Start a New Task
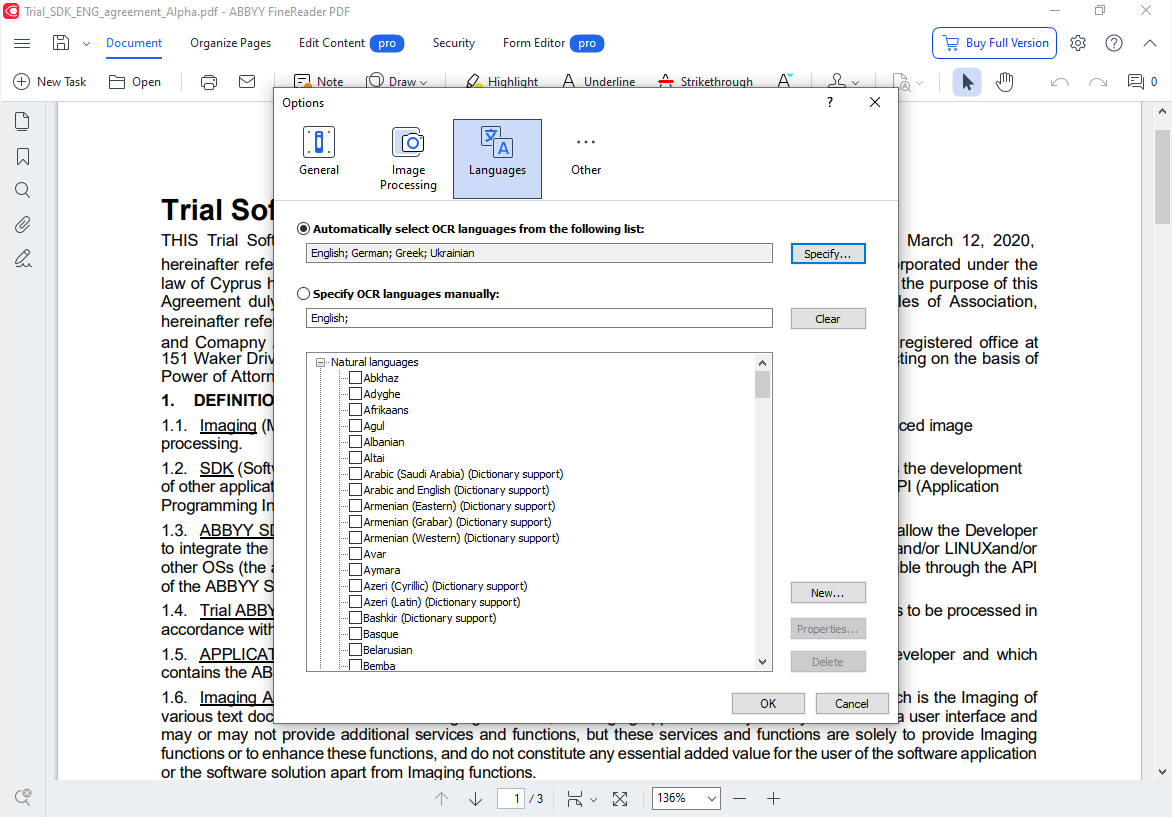 tap(50, 81)
